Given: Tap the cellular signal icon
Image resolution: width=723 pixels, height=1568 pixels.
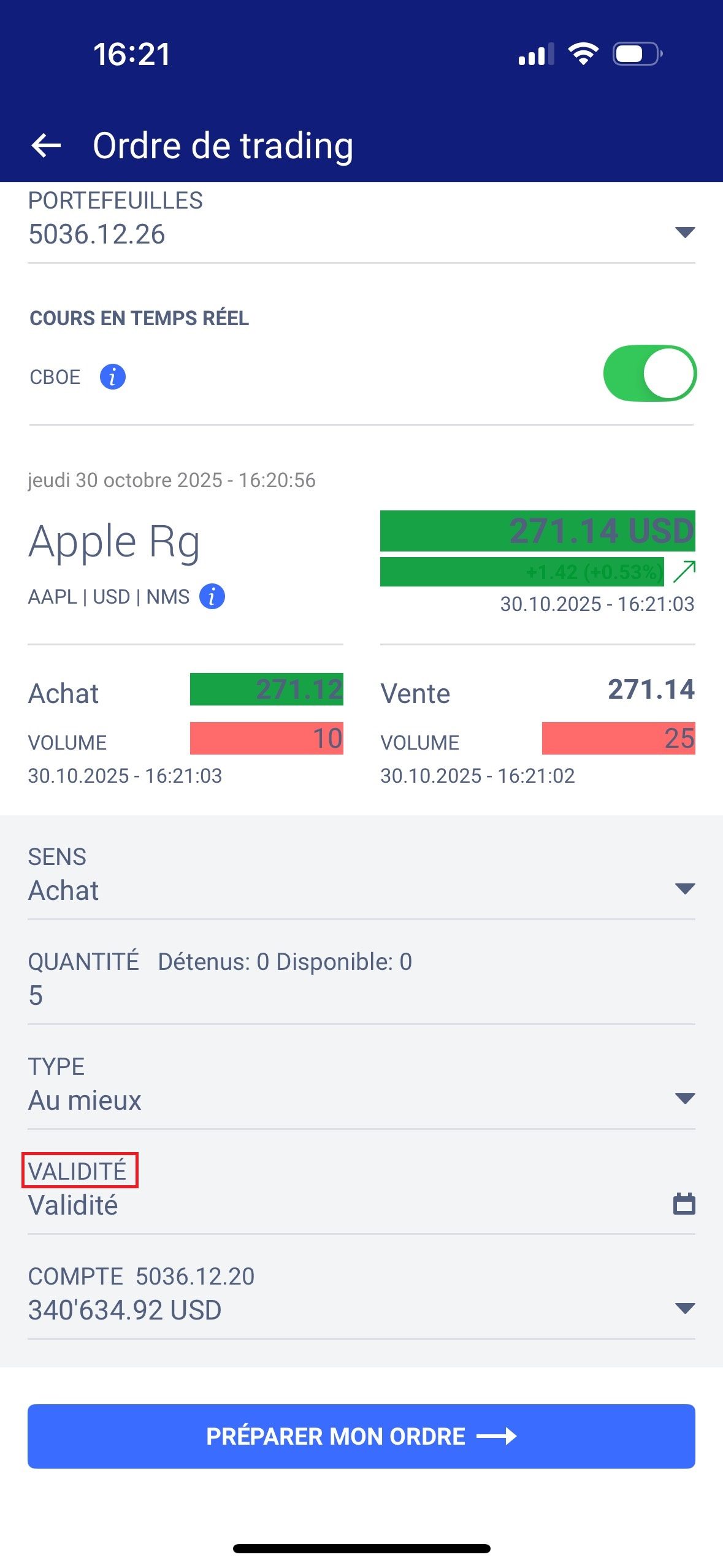Looking at the screenshot, I should tap(535, 54).
